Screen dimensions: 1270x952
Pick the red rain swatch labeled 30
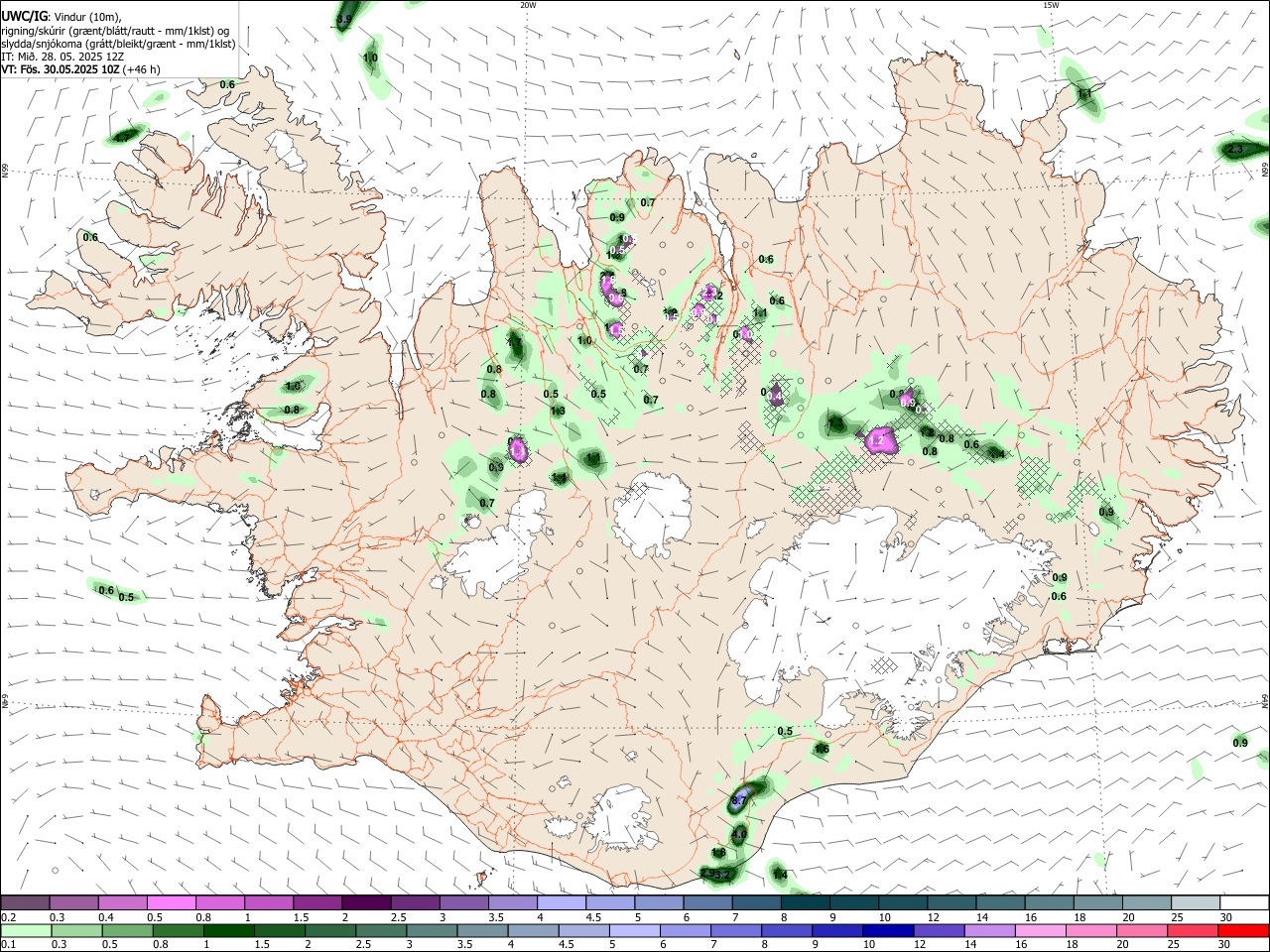[x=1244, y=931]
